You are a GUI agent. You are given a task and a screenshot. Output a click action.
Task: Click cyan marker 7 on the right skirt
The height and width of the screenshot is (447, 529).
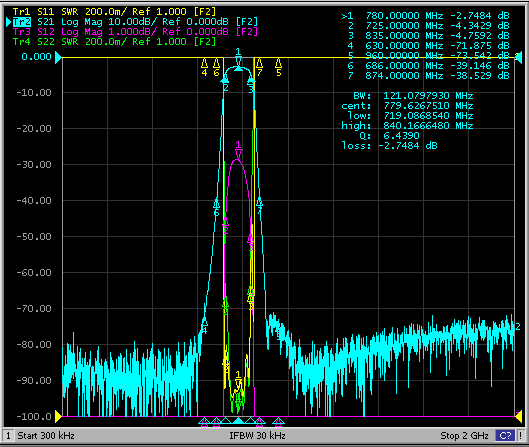pos(259,205)
